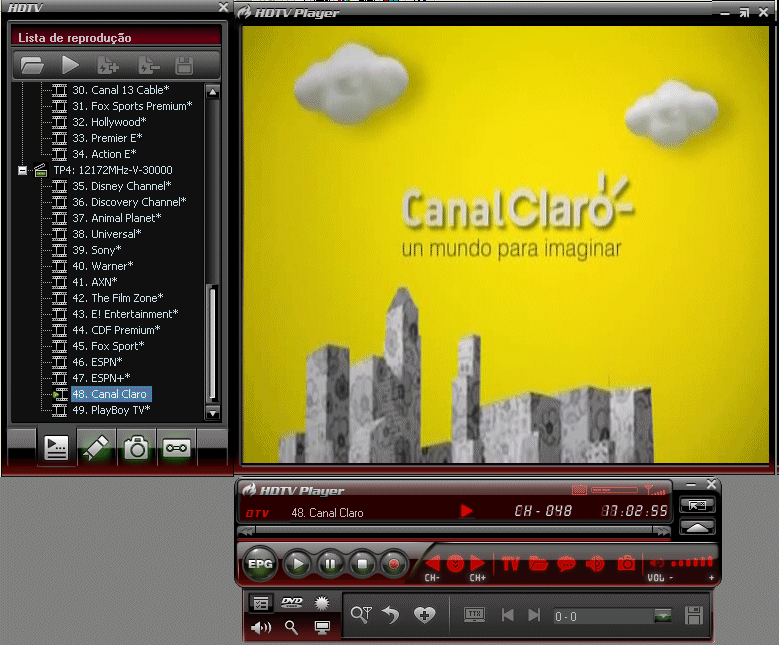Select channel 39. Sony*
779x645 pixels.
pos(97,250)
